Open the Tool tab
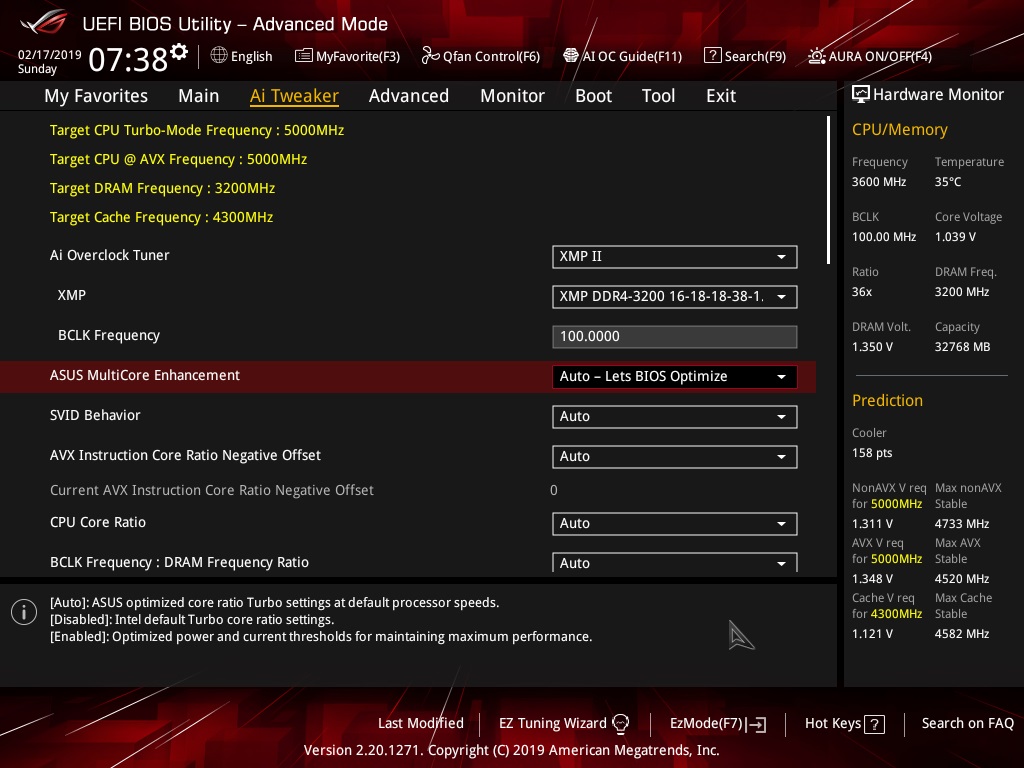 pyautogui.click(x=658, y=96)
